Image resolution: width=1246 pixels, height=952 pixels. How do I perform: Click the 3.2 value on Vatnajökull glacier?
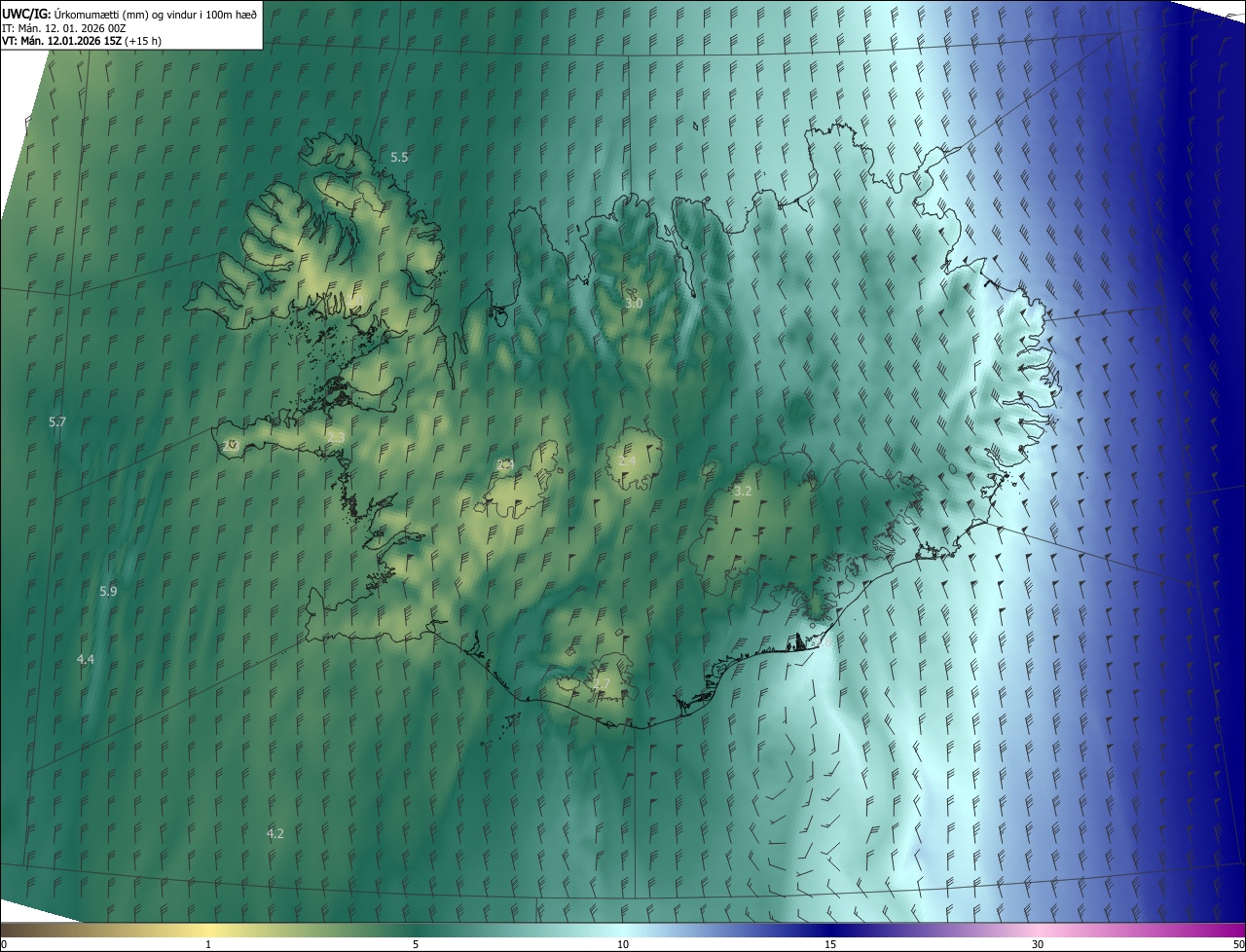pos(743,491)
